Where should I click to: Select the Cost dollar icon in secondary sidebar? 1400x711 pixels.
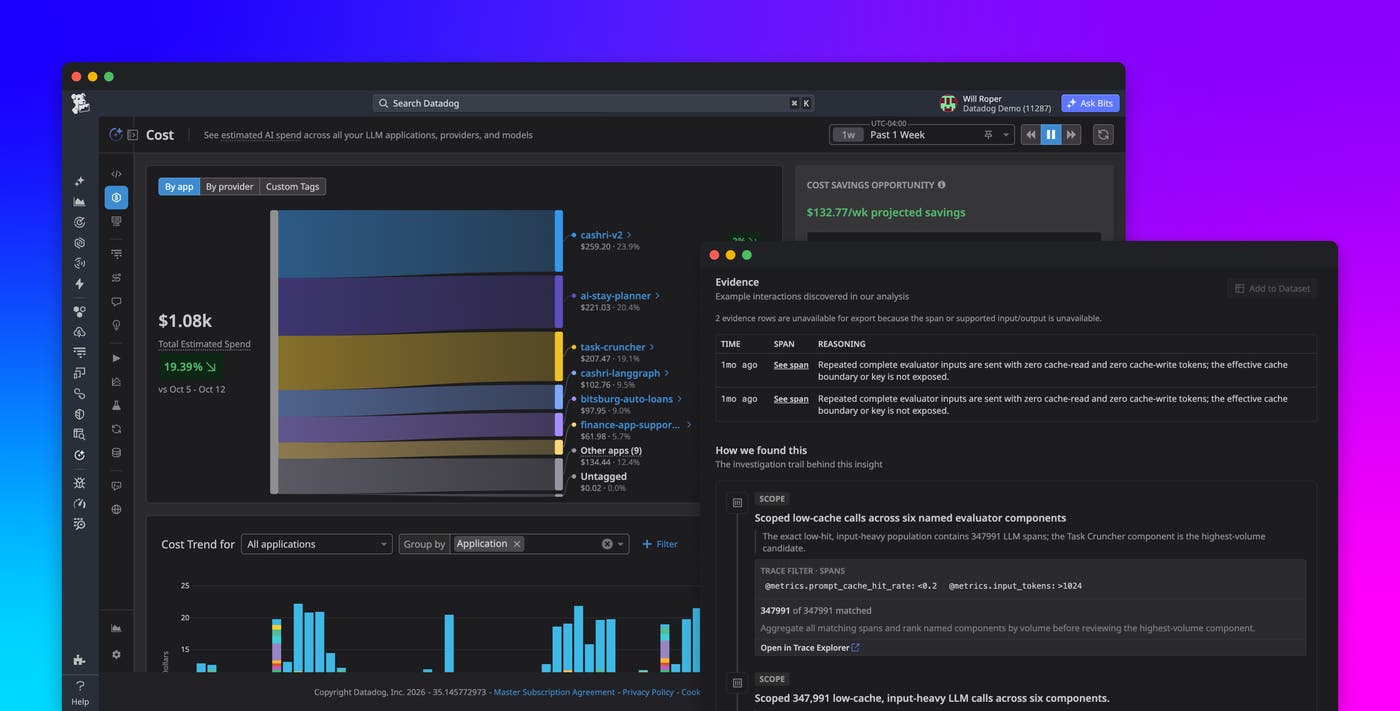coord(116,198)
